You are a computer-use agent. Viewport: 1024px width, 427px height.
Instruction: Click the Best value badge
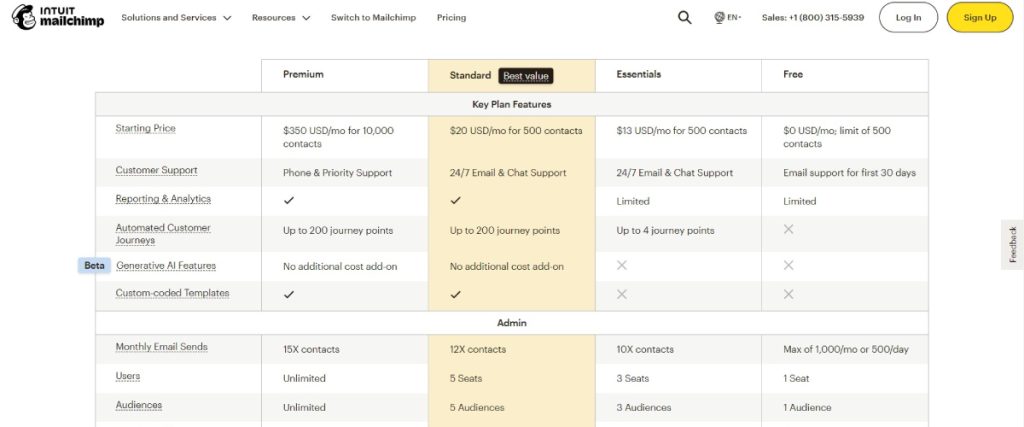[x=526, y=76]
